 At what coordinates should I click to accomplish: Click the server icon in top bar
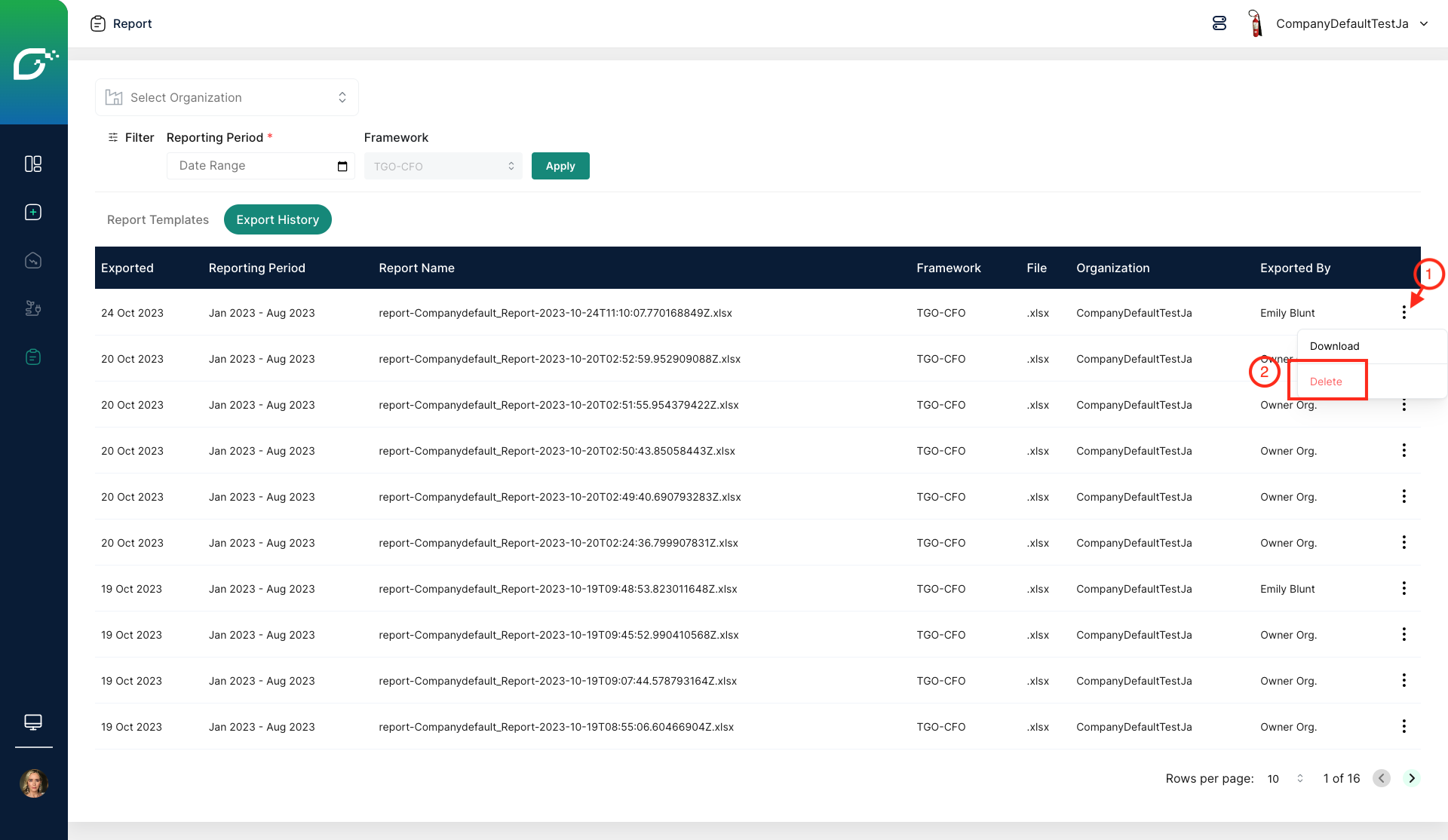(1219, 23)
